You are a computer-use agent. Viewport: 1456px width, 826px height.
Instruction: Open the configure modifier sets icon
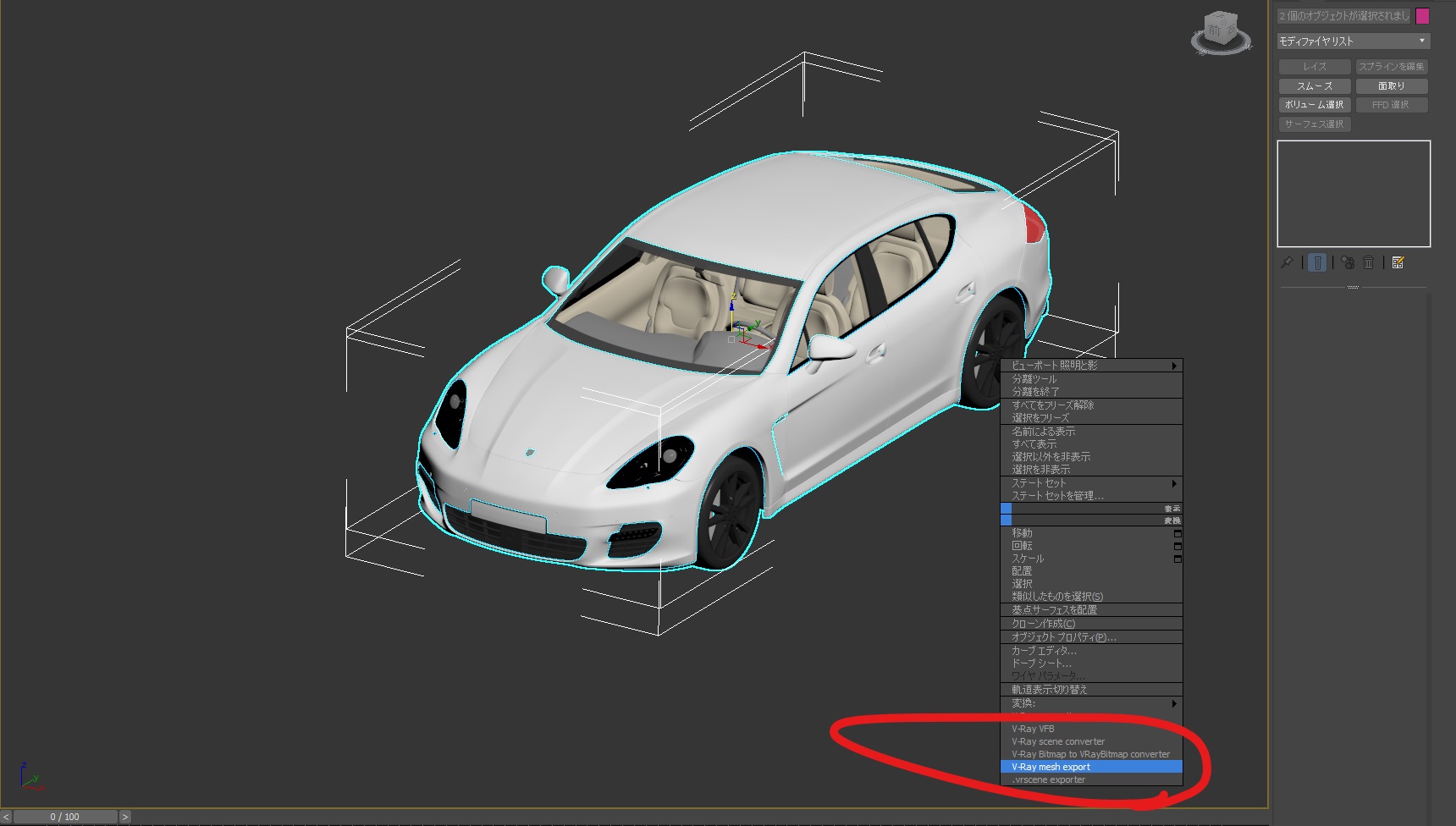(x=1398, y=263)
